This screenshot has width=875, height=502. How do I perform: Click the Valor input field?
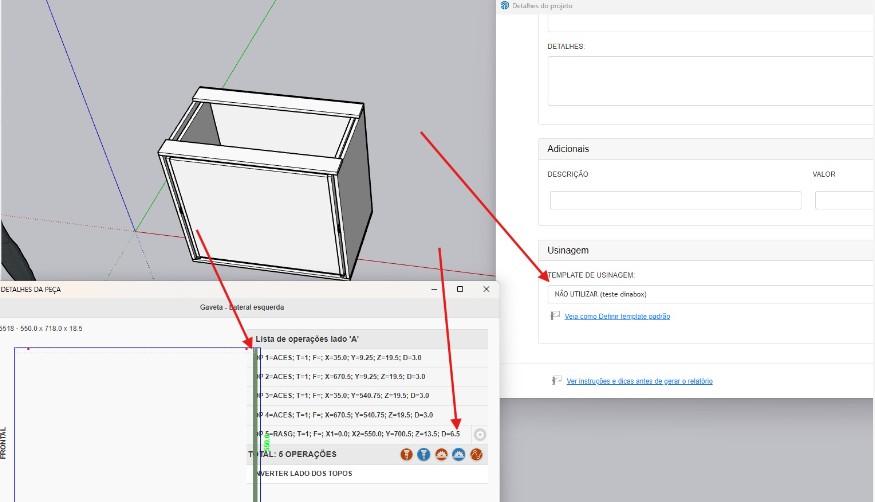pyautogui.click(x=845, y=200)
